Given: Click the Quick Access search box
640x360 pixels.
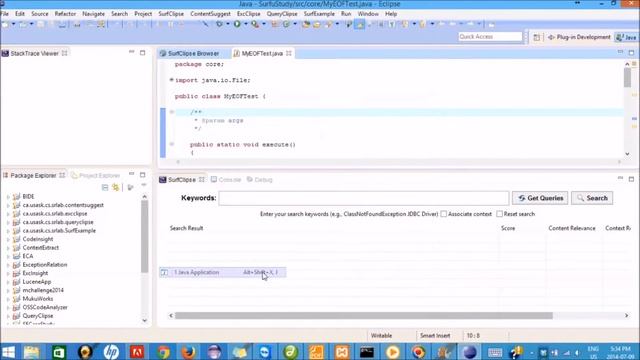Looking at the screenshot, I should point(490,37).
